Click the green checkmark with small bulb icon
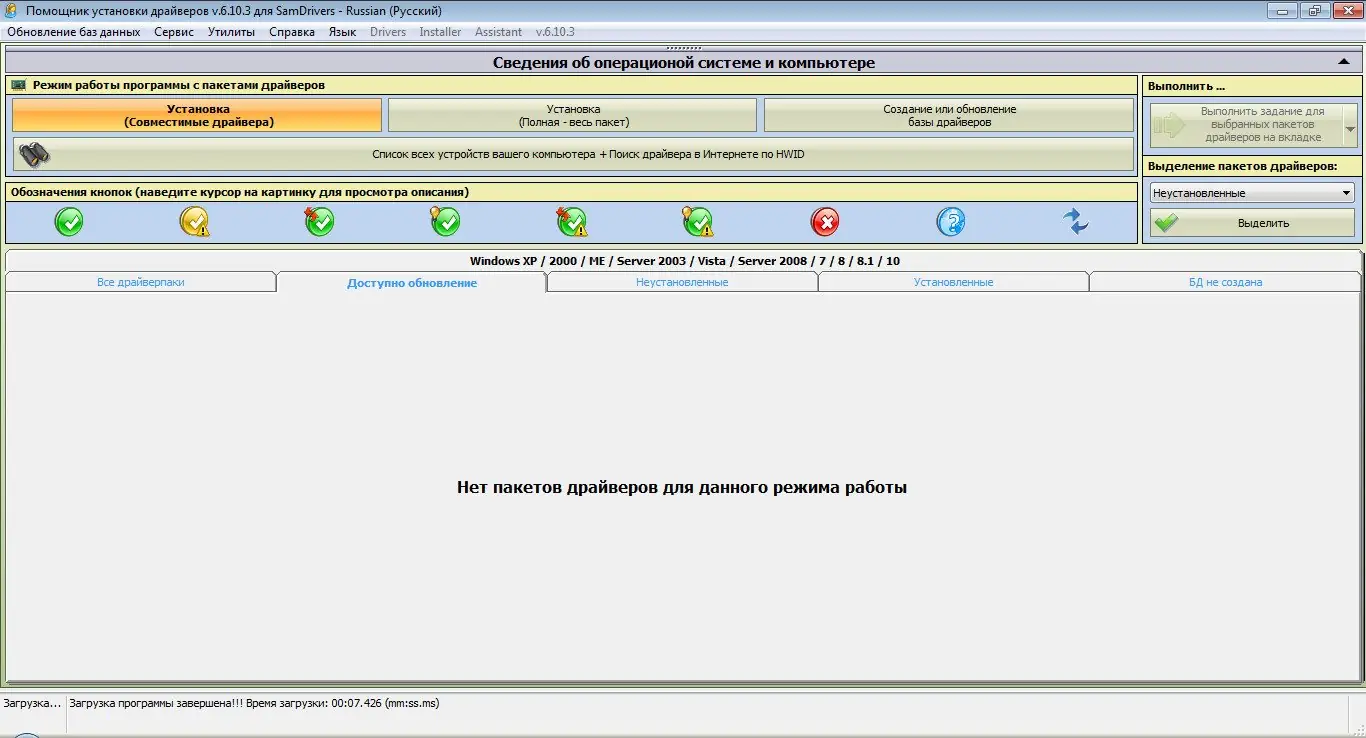The image size is (1366, 738). [x=446, y=222]
